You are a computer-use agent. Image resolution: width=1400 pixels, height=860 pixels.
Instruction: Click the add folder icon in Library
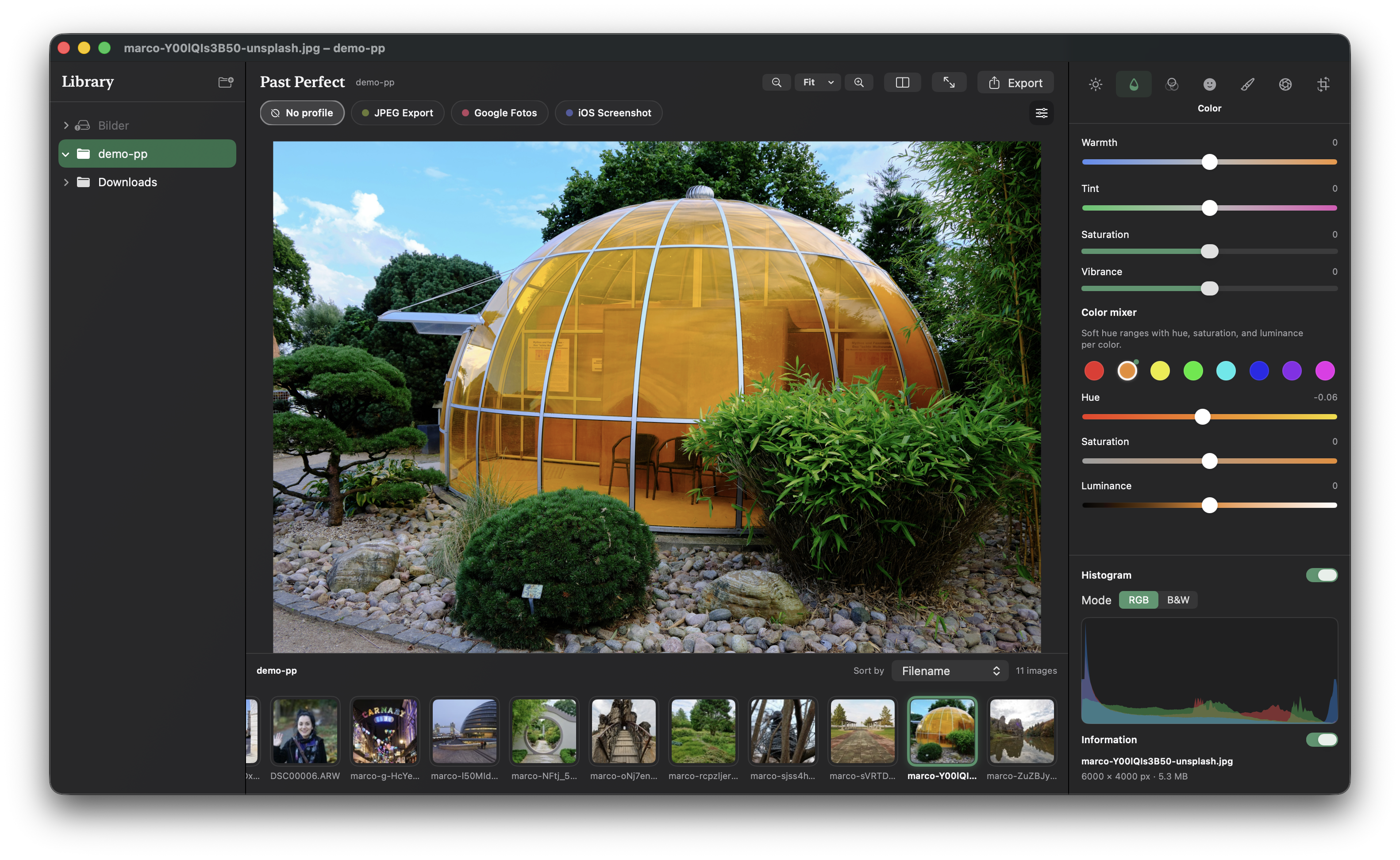(x=226, y=82)
